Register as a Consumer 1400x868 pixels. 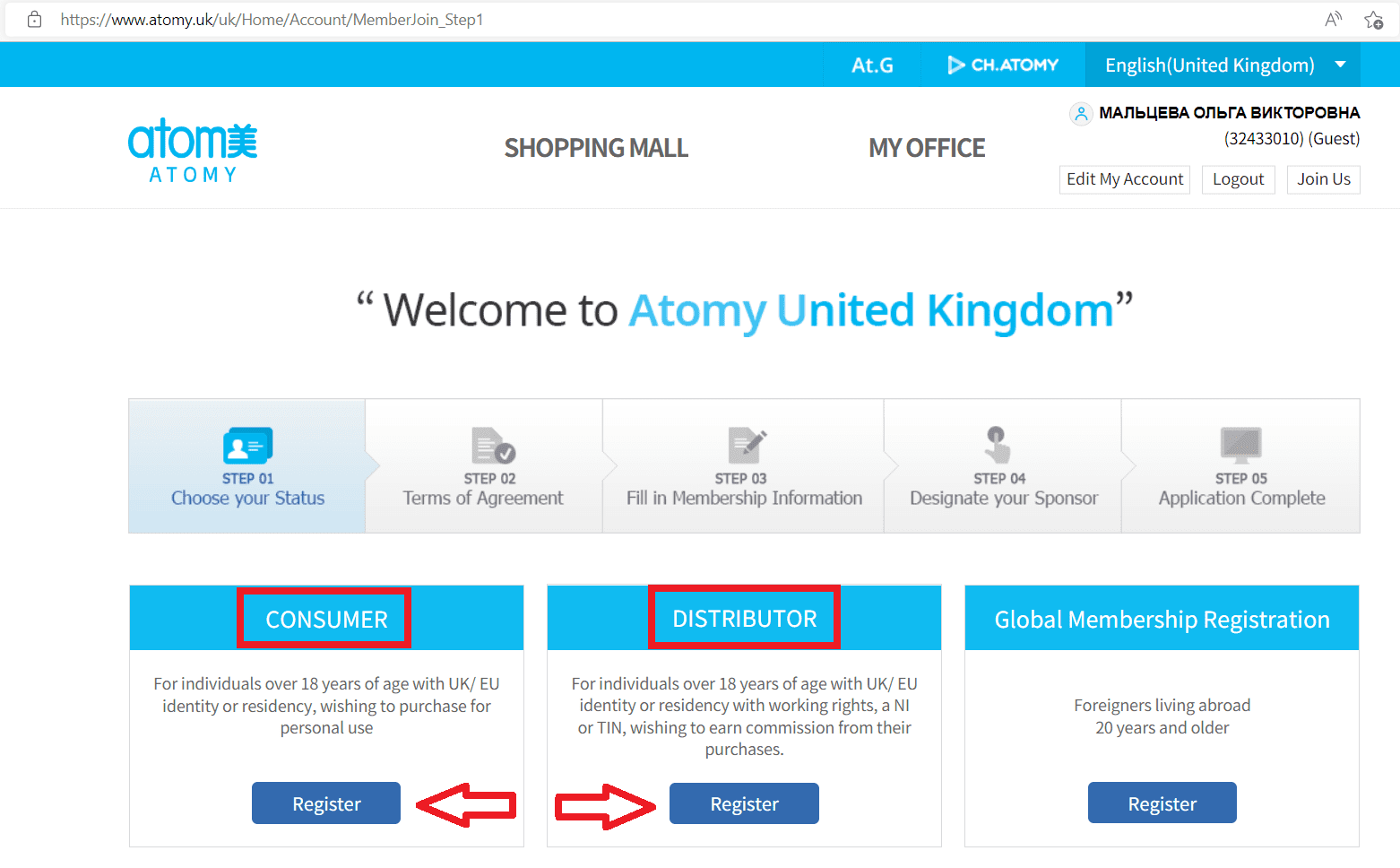pos(326,803)
